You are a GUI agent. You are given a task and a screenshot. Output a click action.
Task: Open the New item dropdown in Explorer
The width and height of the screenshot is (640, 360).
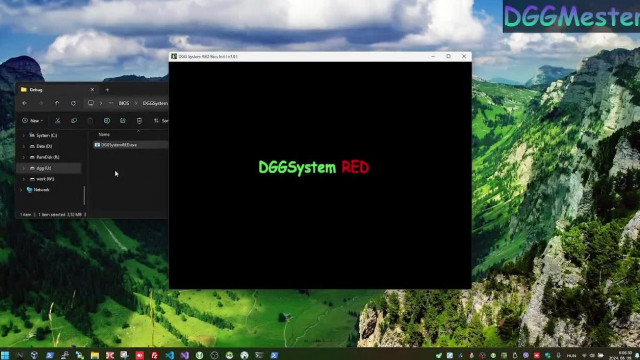tap(33, 121)
